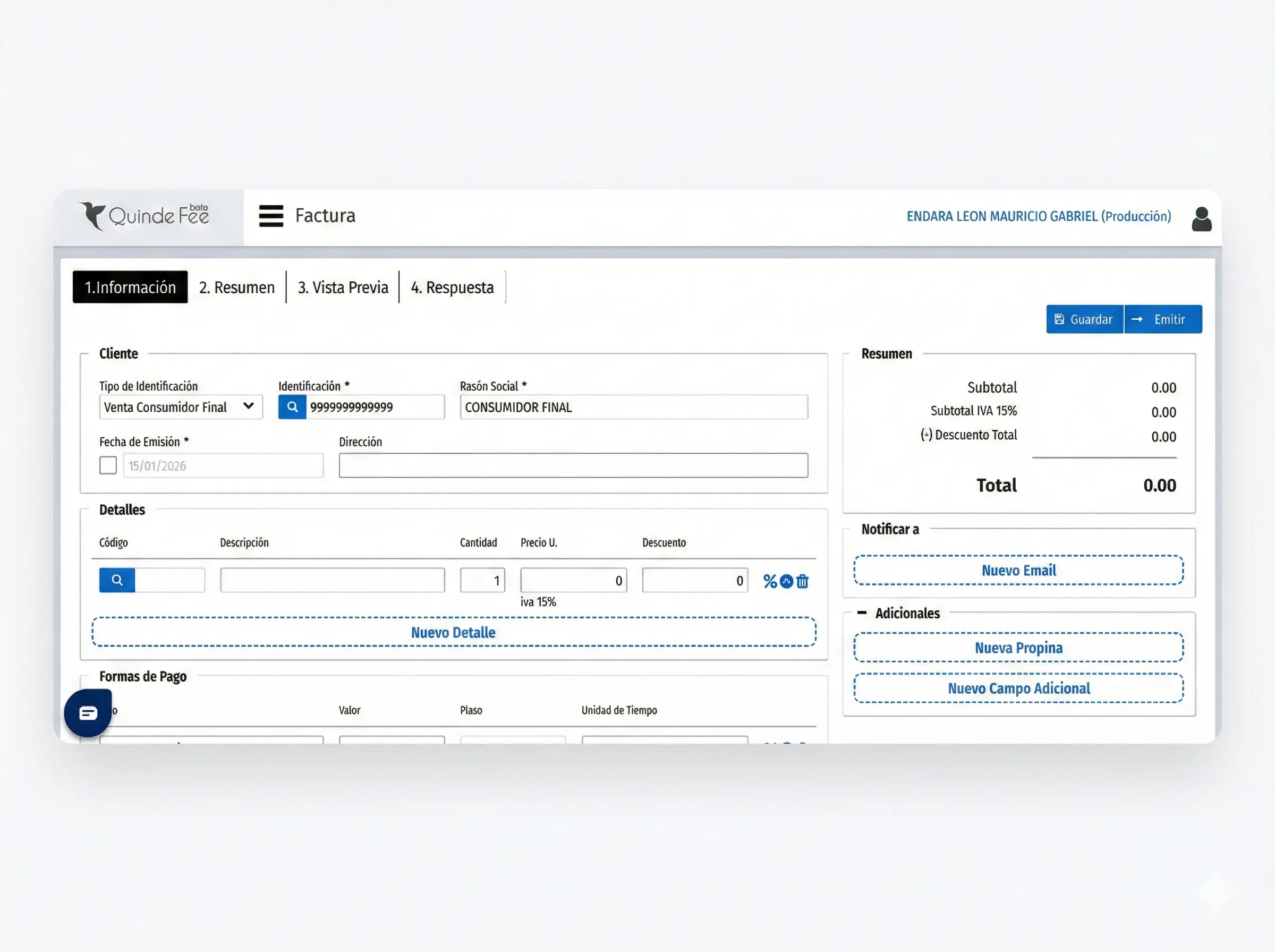Go to 4. Respuesta tab
1275x952 pixels.
point(452,287)
